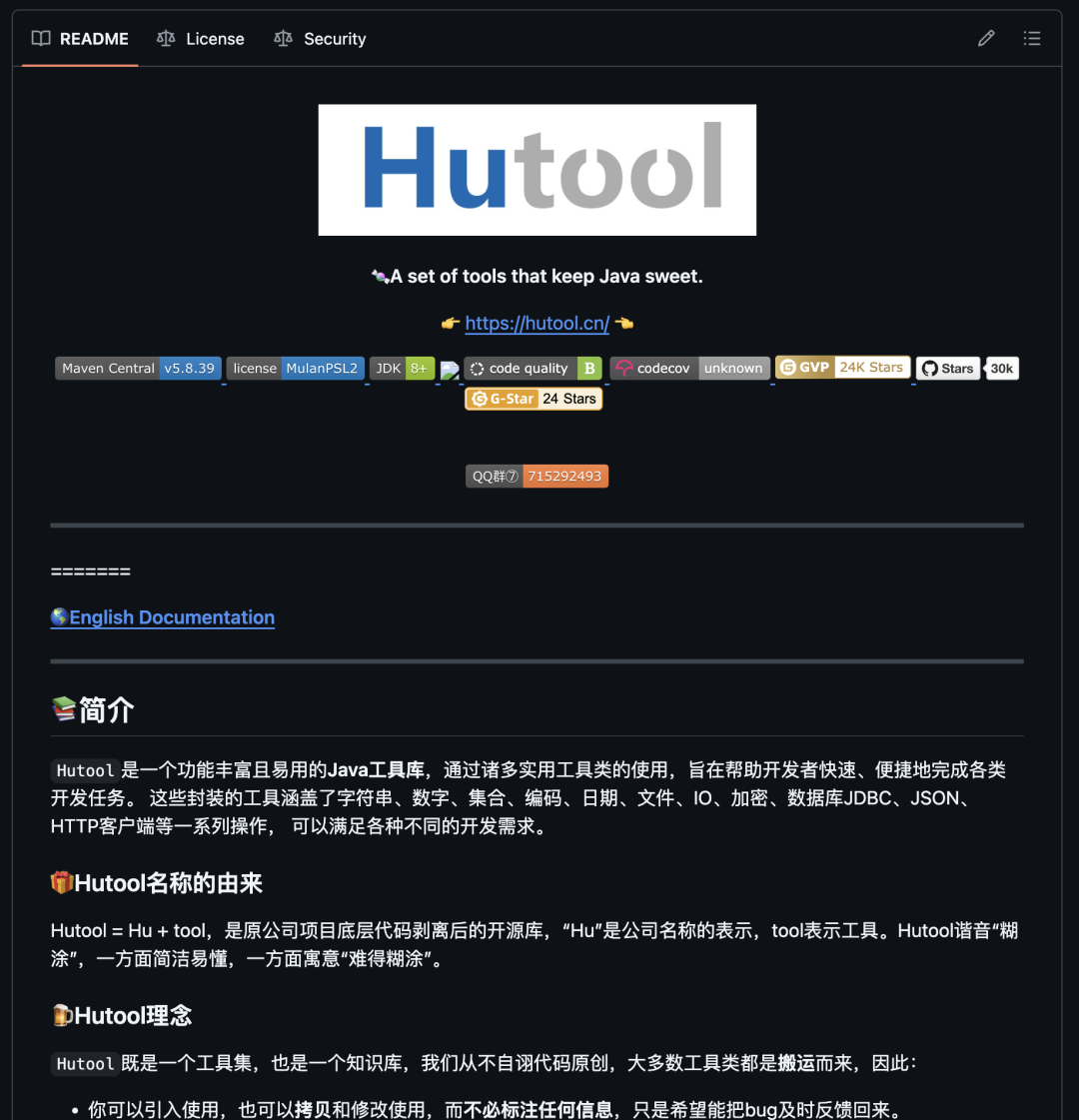Select the README tab
This screenshot has height=1120, width=1079.
pyautogui.click(x=80, y=38)
